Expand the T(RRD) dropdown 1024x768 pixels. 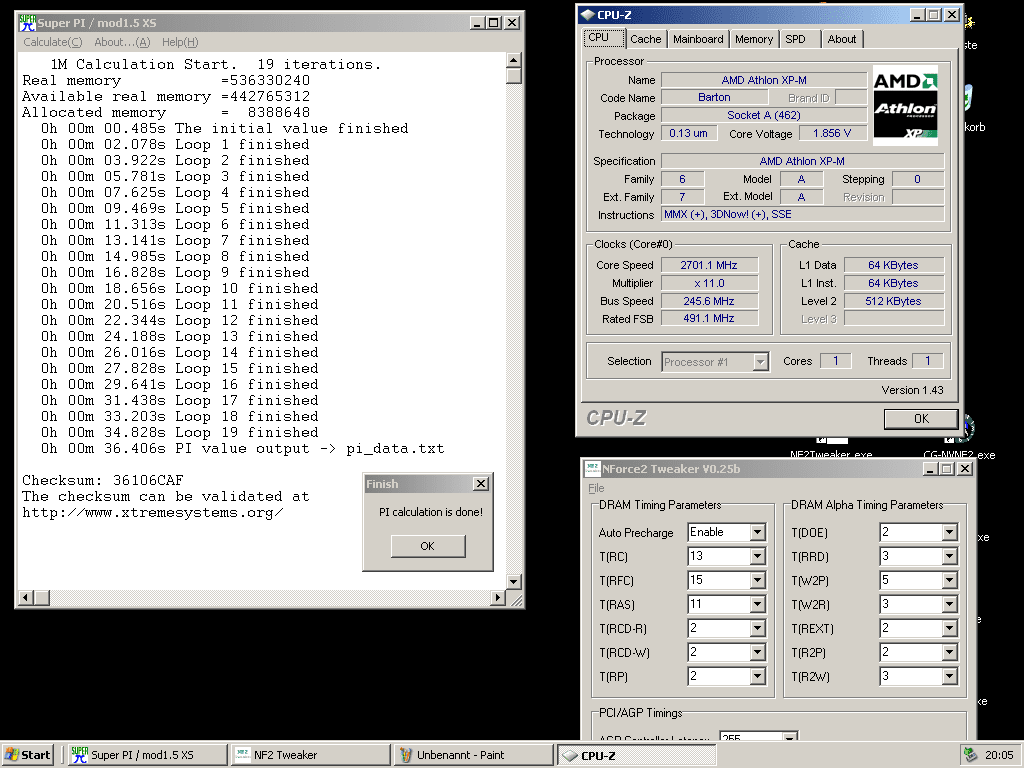(x=950, y=556)
